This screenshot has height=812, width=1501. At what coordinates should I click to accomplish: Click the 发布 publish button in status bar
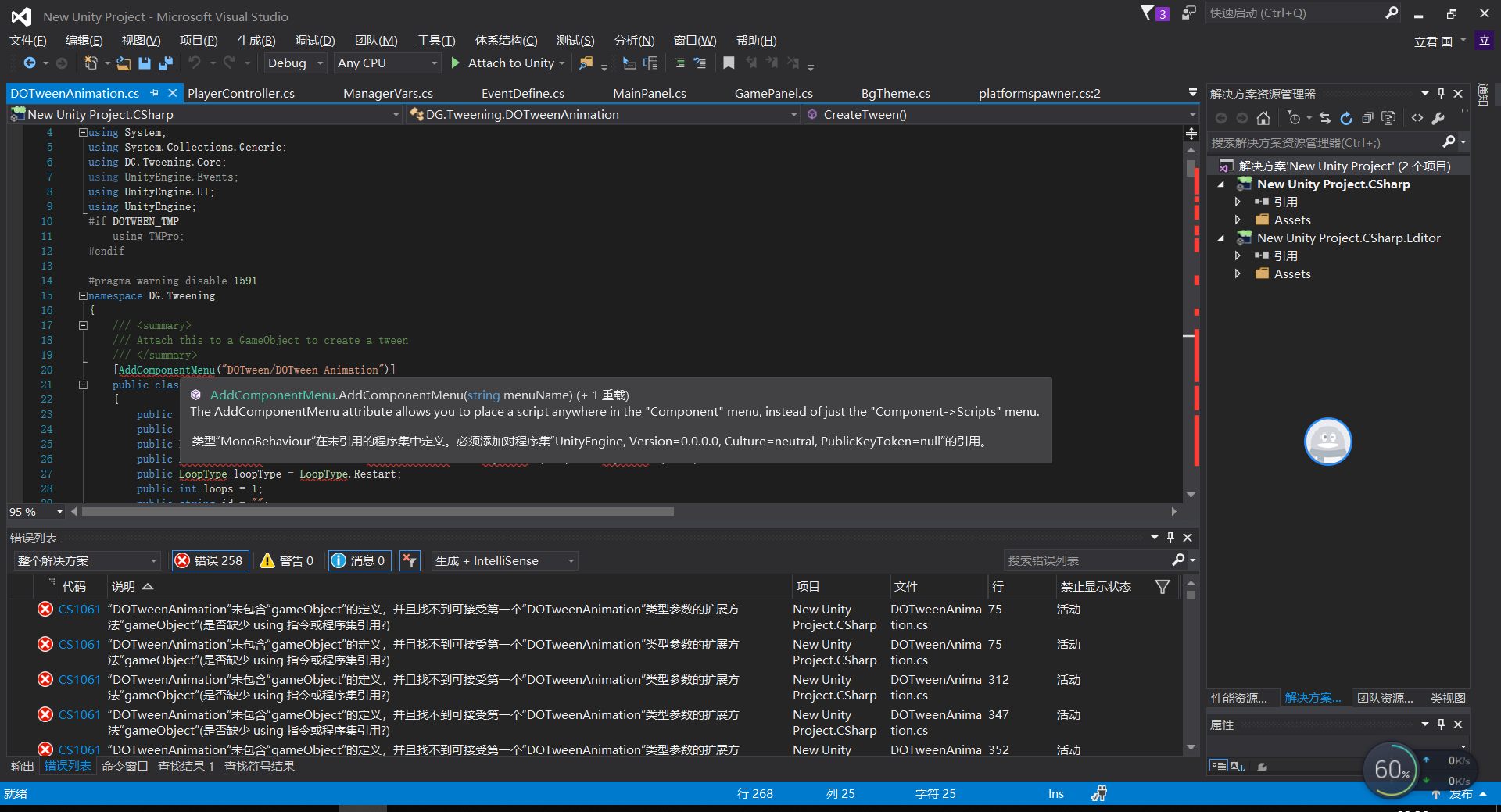(x=1460, y=793)
